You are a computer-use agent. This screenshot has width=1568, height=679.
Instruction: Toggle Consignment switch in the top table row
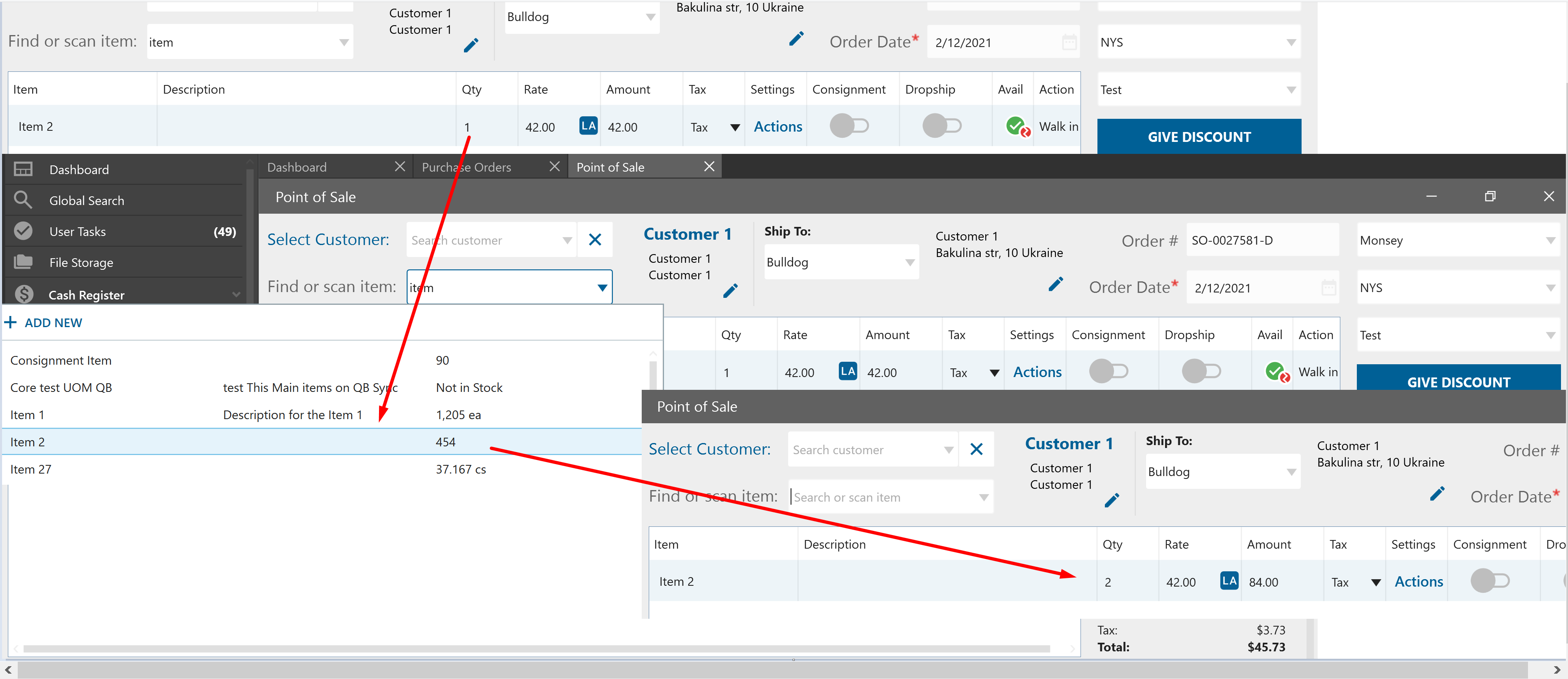[848, 126]
